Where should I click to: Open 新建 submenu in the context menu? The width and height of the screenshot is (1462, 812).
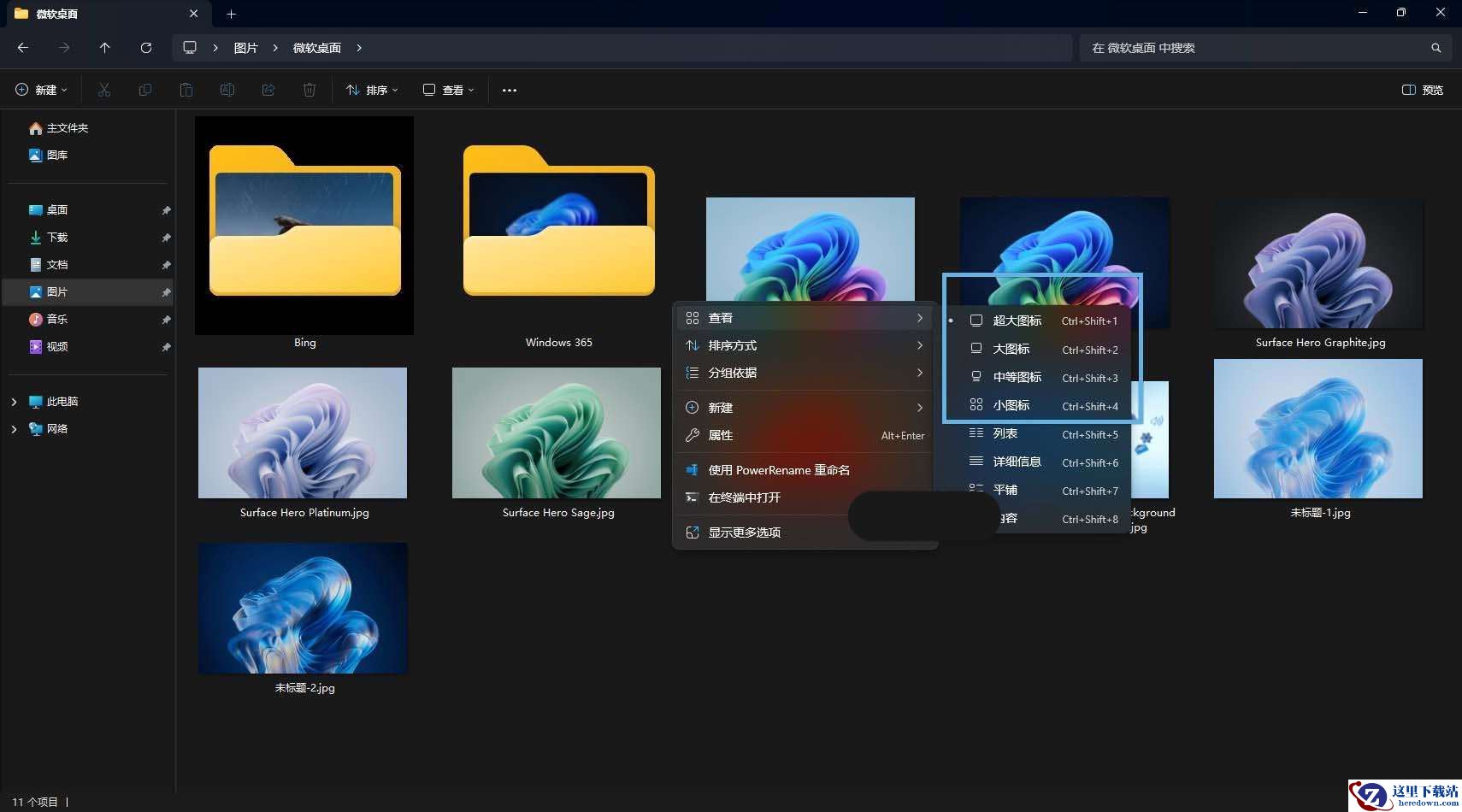pyautogui.click(x=805, y=408)
